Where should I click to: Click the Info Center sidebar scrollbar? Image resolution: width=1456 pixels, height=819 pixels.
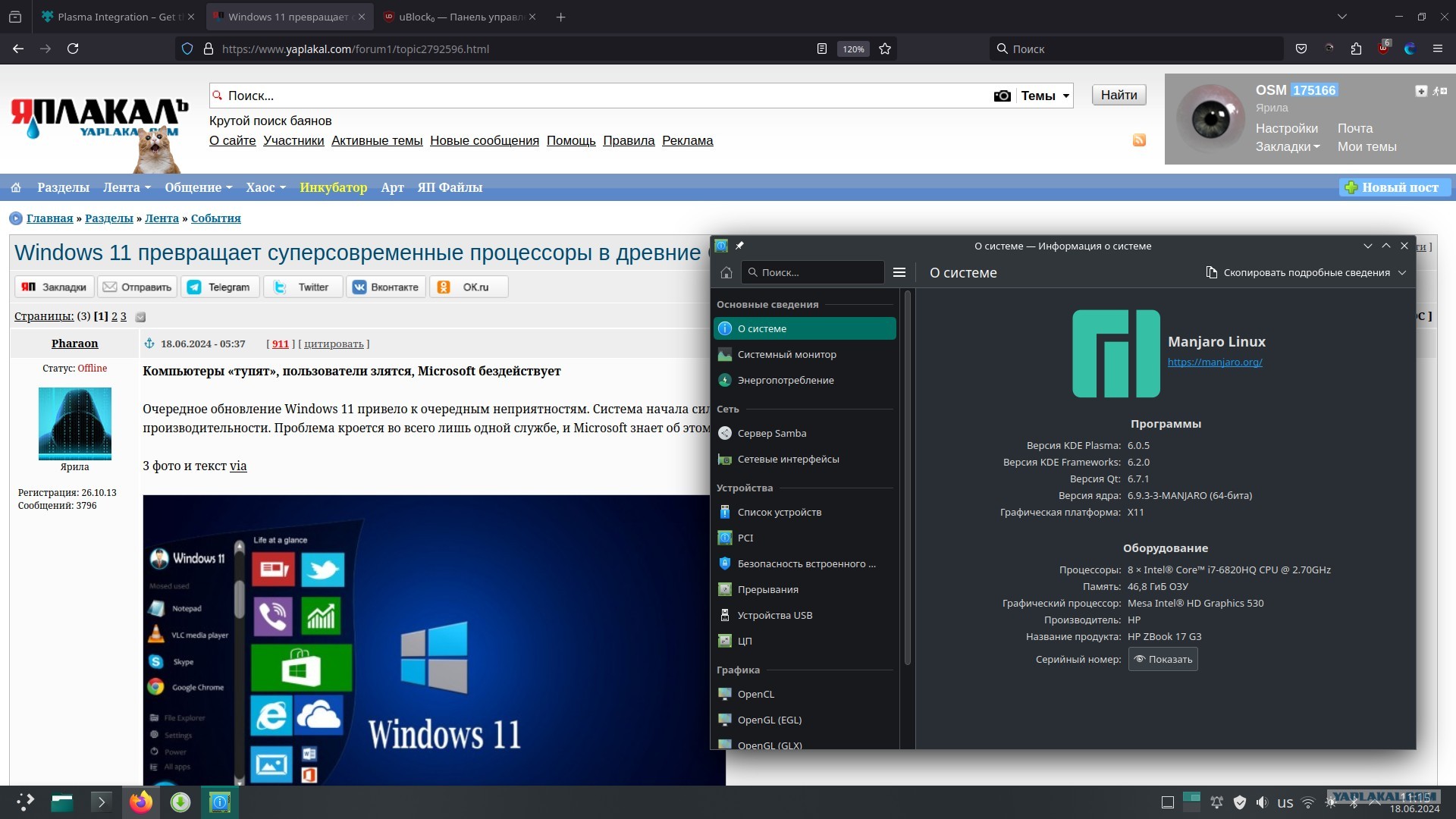coord(907,479)
